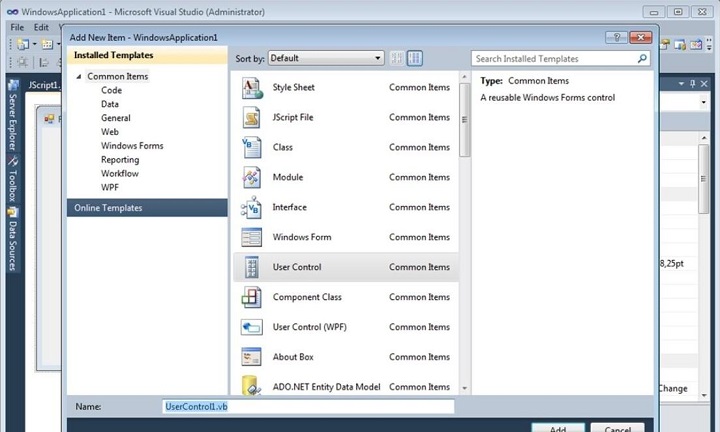Open the Sort by dropdown

(x=326, y=58)
